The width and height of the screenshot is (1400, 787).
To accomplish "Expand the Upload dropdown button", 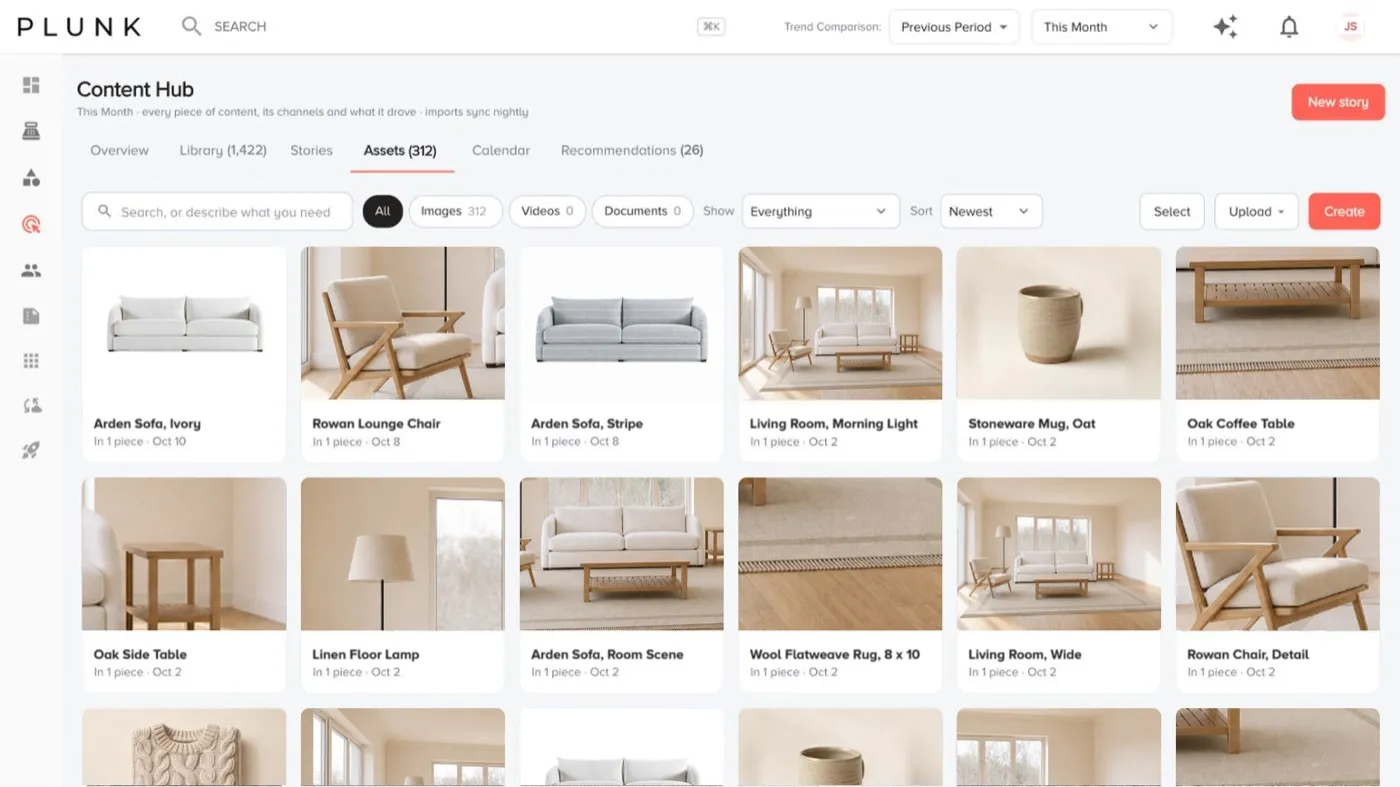I will (x=1257, y=211).
